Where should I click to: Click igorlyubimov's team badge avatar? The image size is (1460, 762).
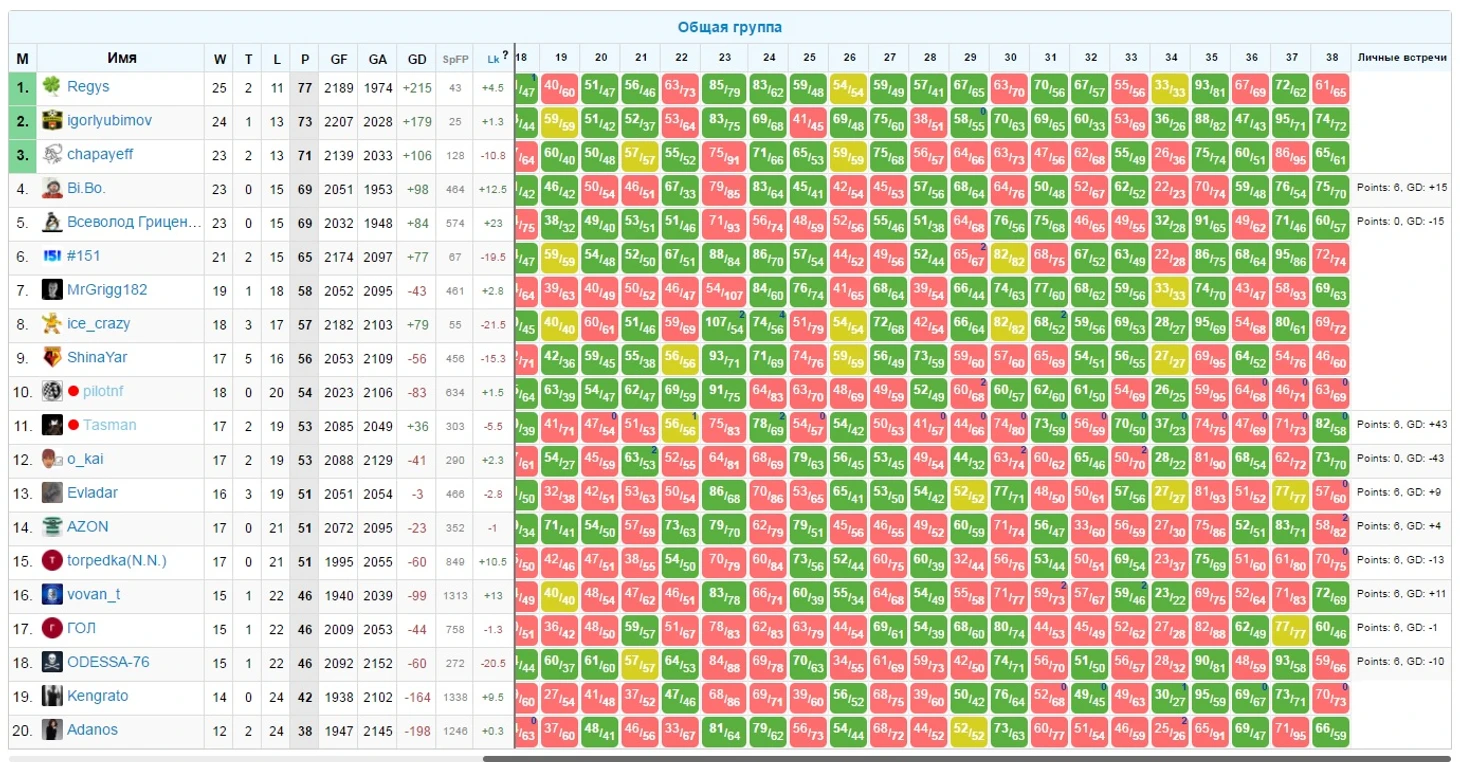(x=52, y=121)
